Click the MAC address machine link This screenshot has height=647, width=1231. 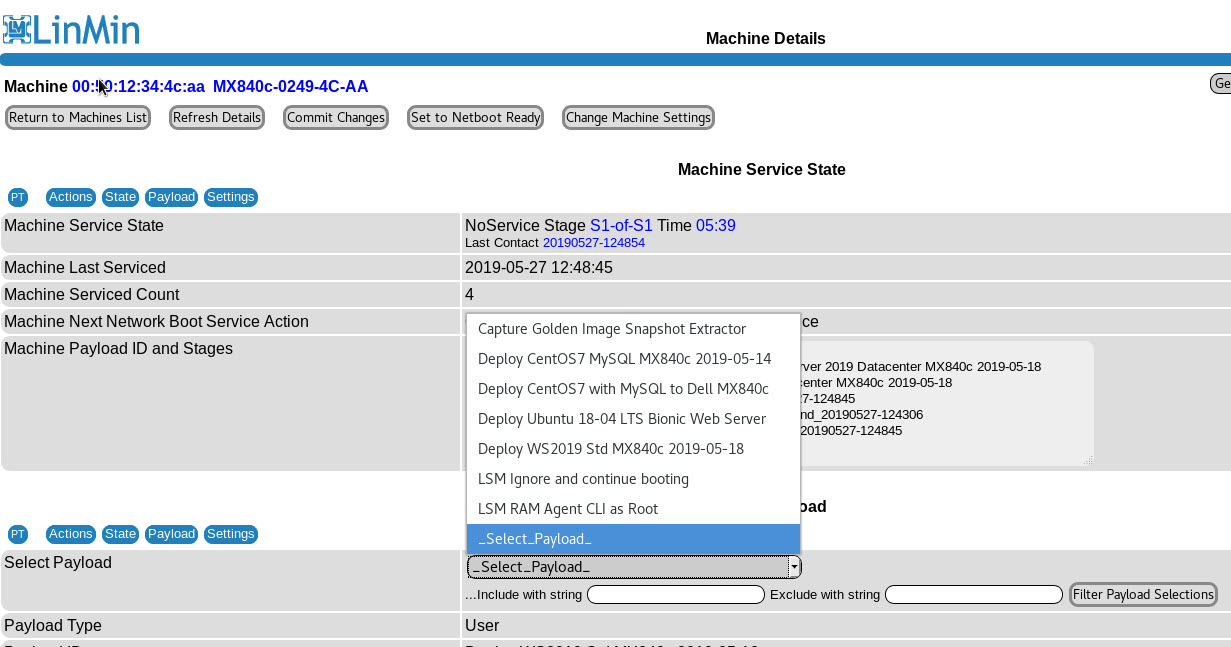(x=138, y=87)
